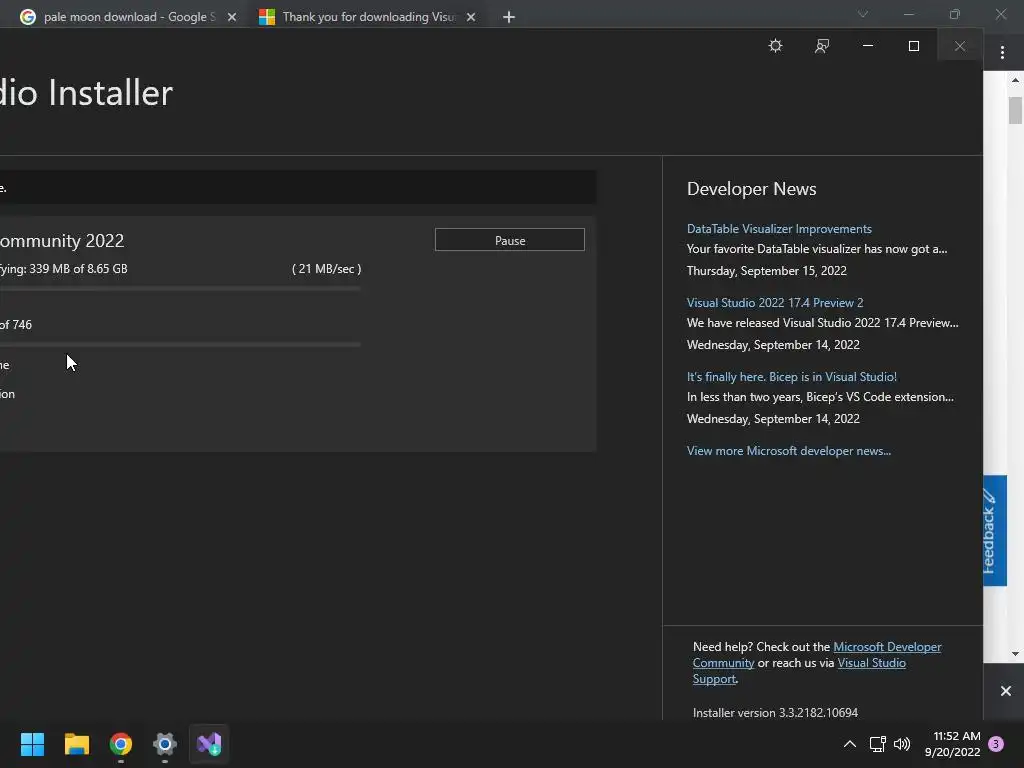Dismiss the browser download bar X

pos(1006,690)
